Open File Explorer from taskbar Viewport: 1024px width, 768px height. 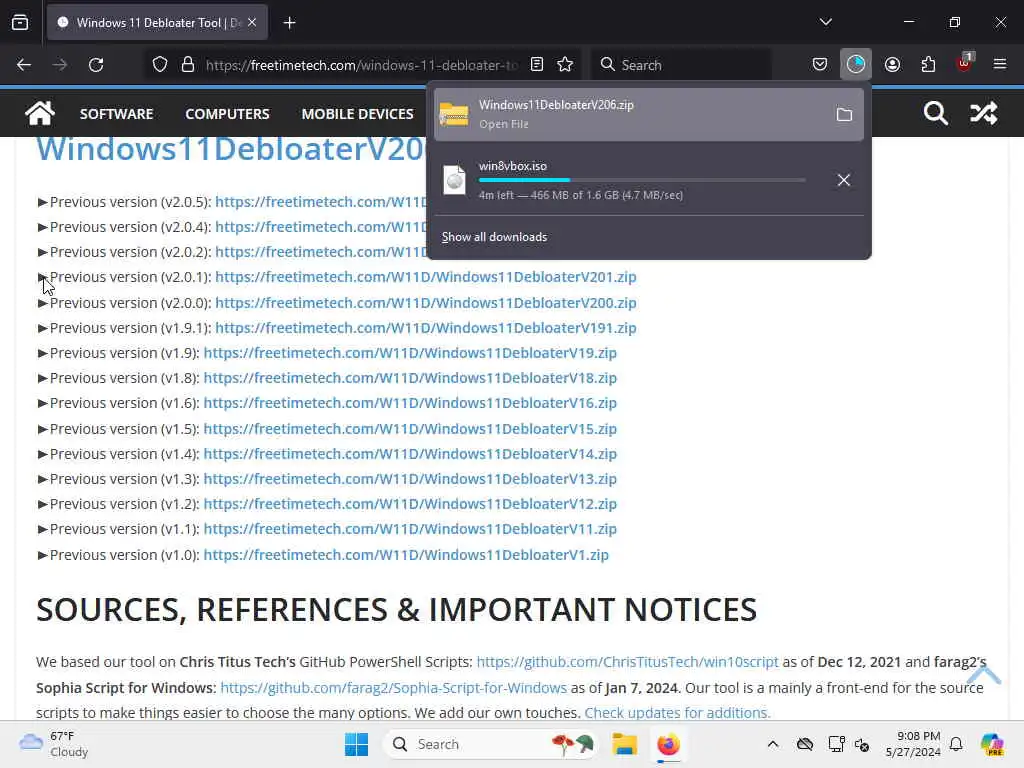pos(624,744)
